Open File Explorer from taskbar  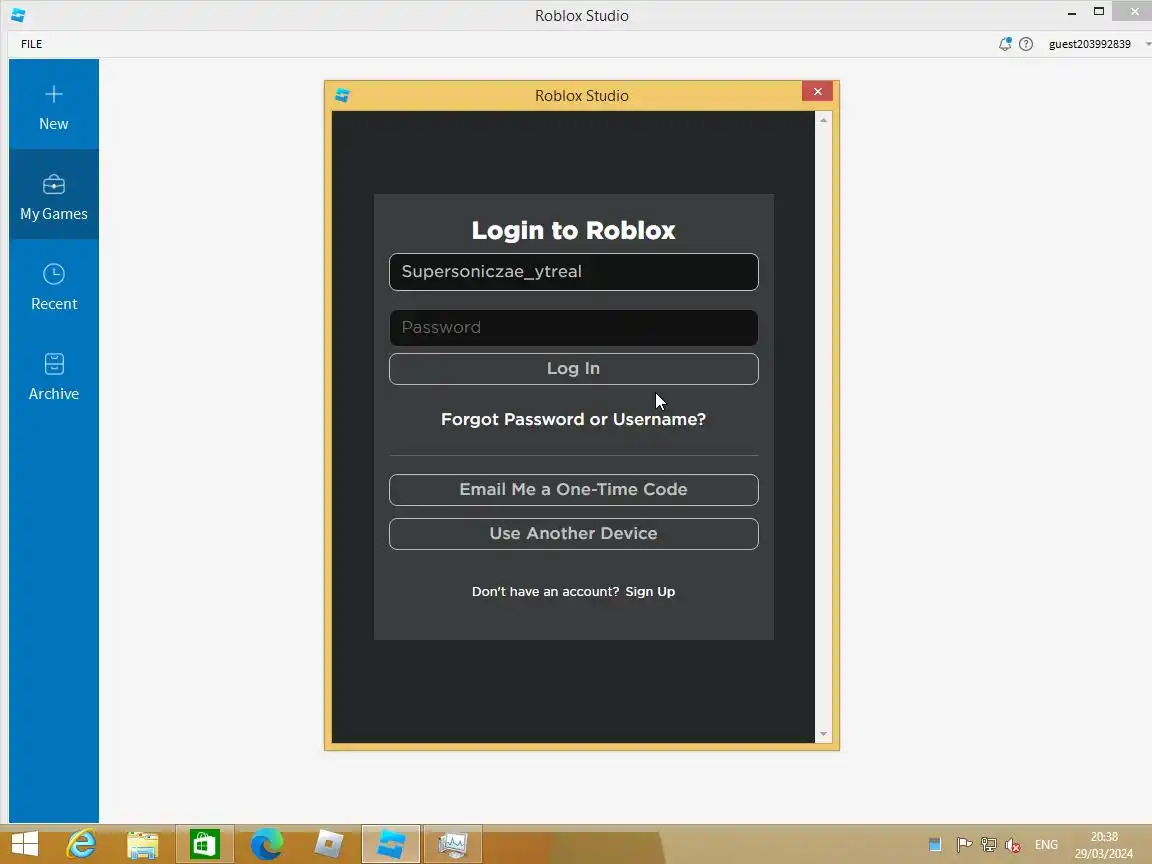pos(143,844)
